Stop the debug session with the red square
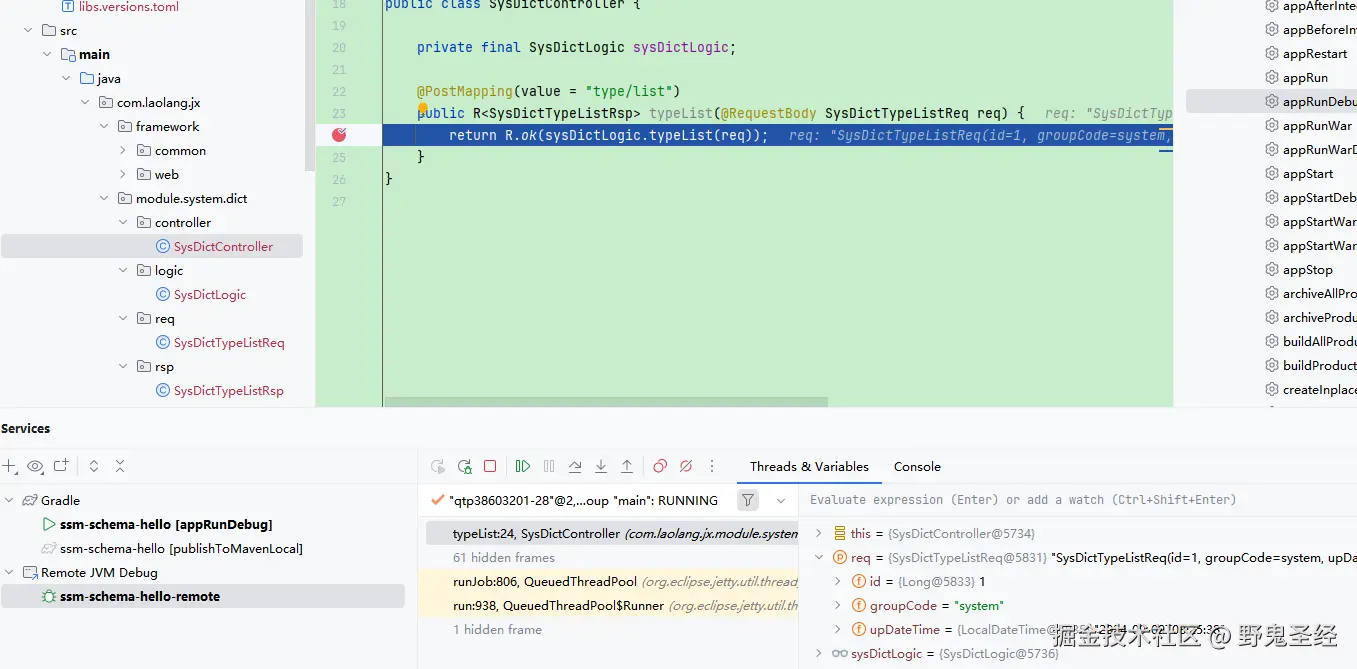The image size is (1357, 669). click(x=490, y=466)
